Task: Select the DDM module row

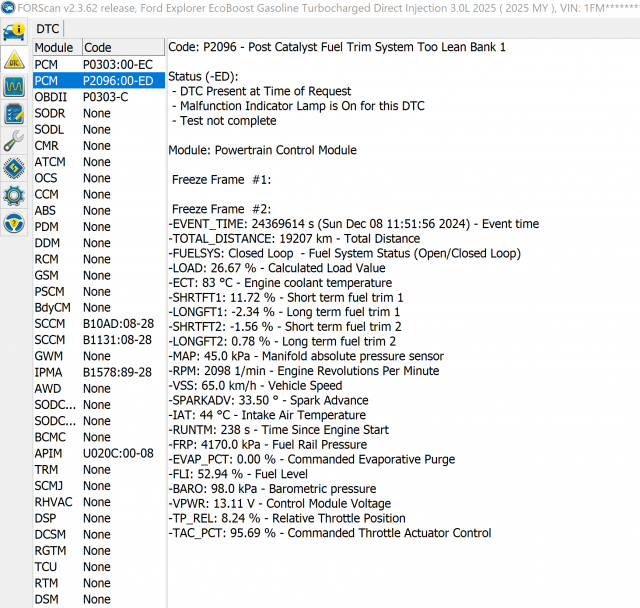Action: [99, 243]
